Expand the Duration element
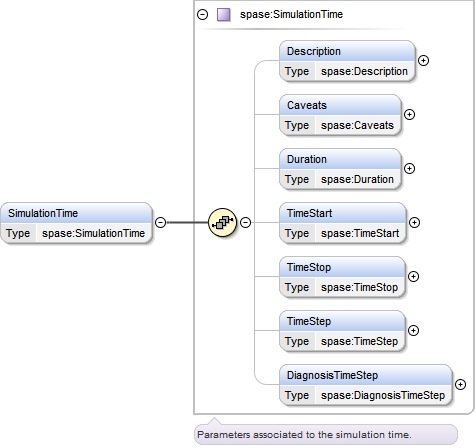The height and width of the screenshot is (448, 476). click(409, 168)
